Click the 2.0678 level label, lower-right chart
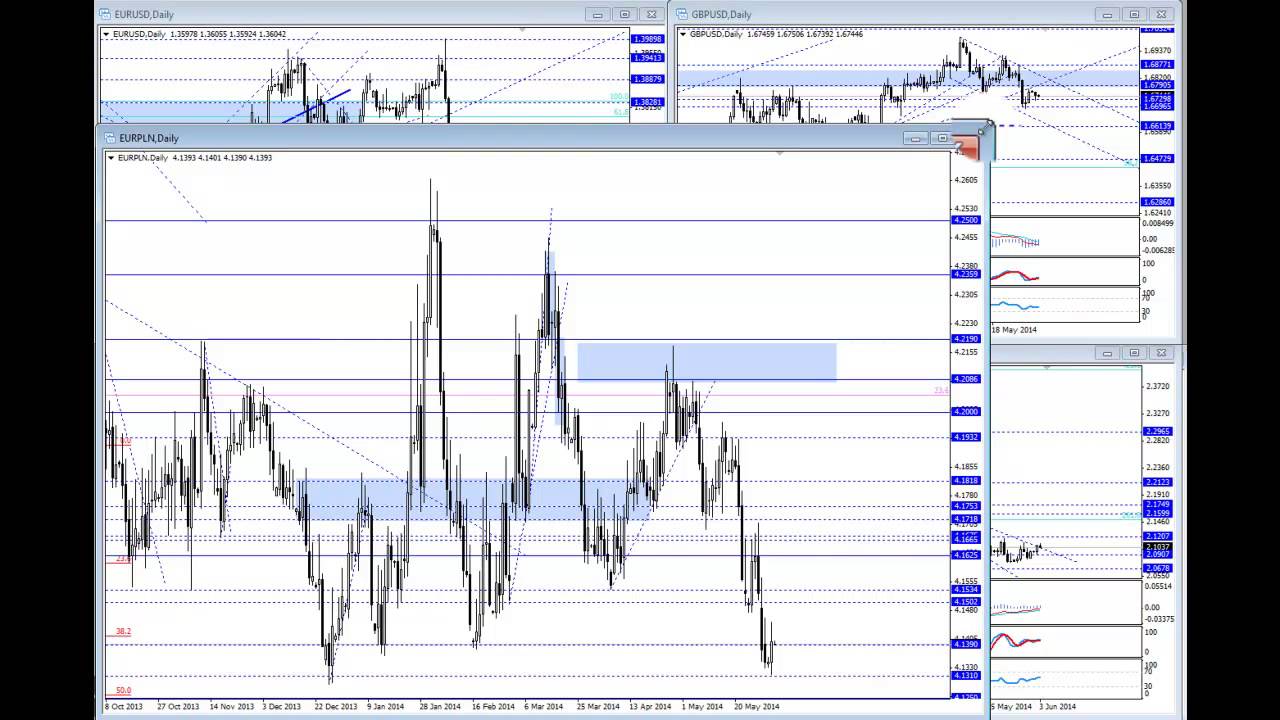This screenshot has width=1280, height=720. pos(1157,568)
